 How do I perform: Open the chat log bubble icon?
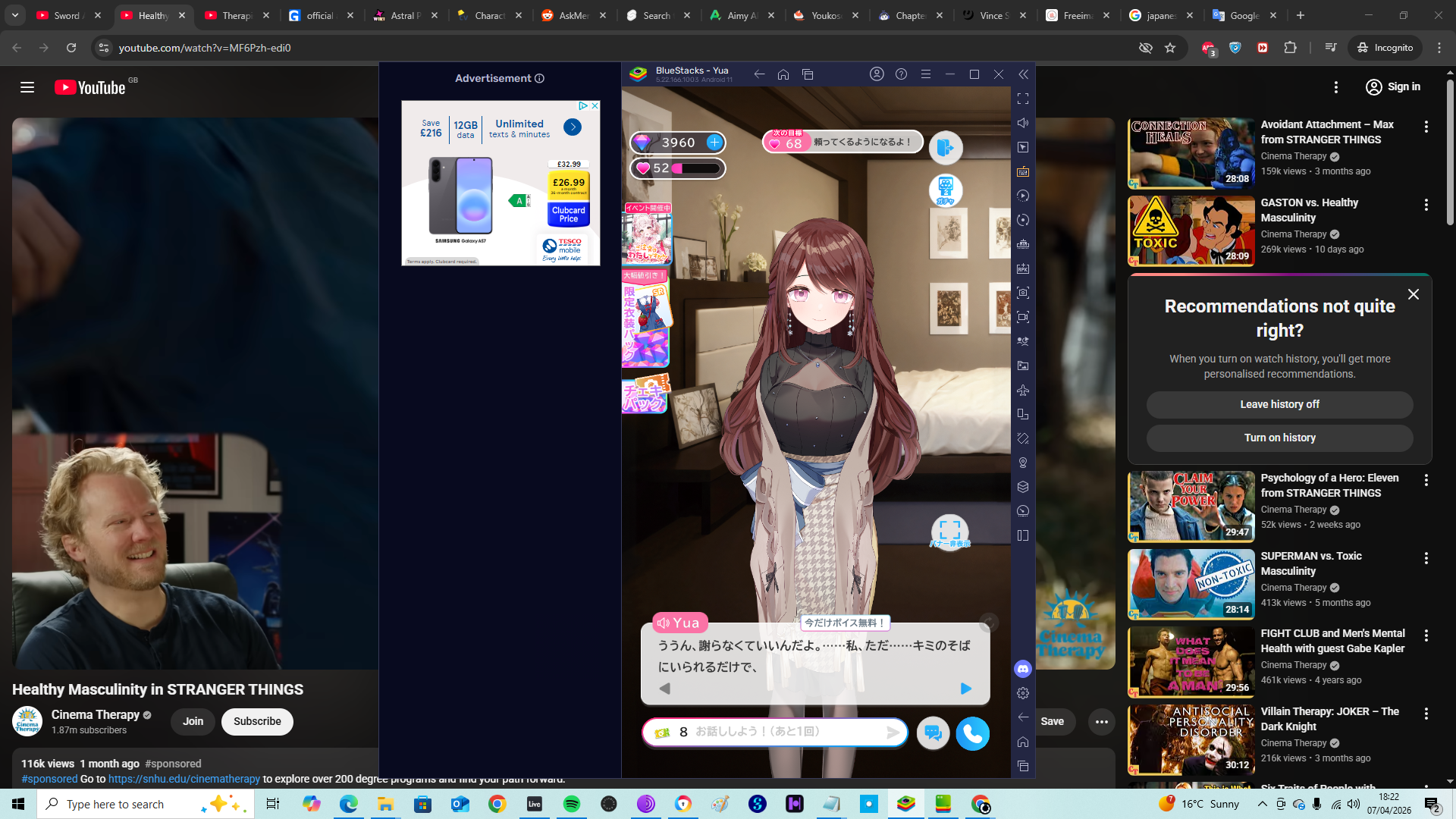[934, 733]
